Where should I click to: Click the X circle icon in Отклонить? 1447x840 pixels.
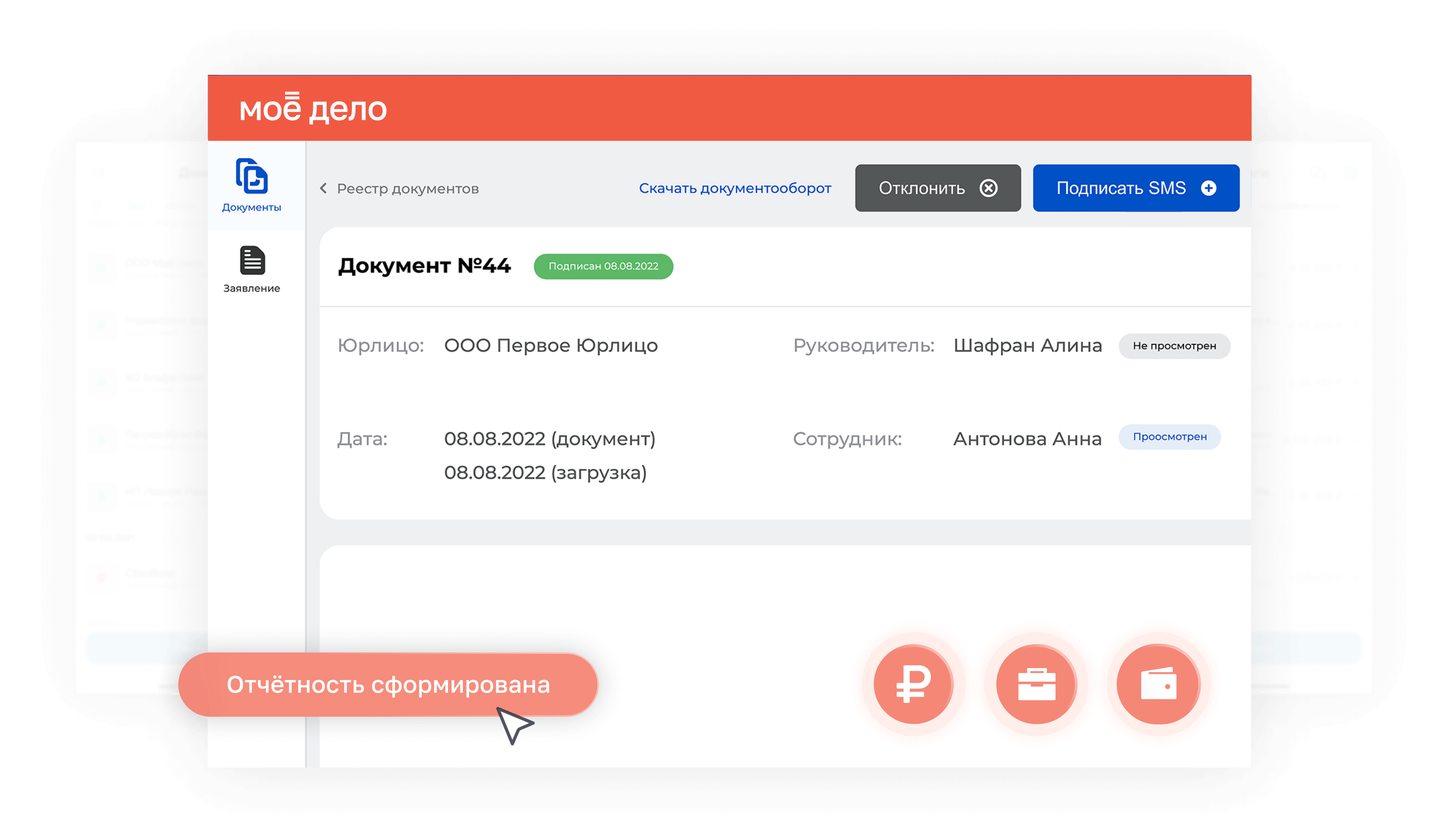click(988, 188)
